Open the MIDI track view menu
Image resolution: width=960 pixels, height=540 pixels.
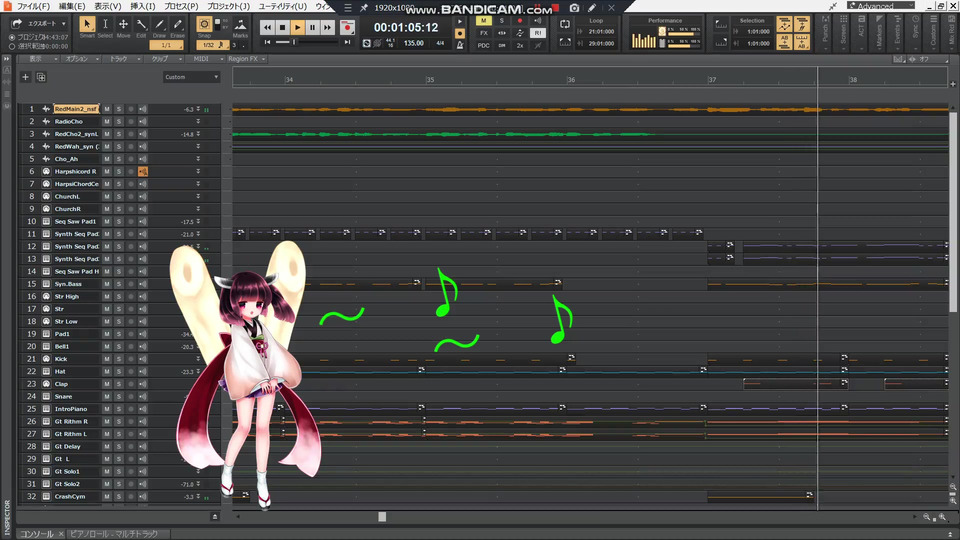click(205, 59)
